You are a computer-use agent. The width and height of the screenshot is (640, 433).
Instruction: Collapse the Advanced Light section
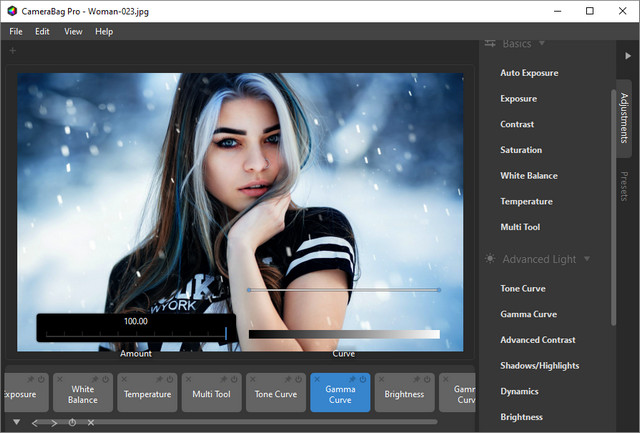(587, 259)
